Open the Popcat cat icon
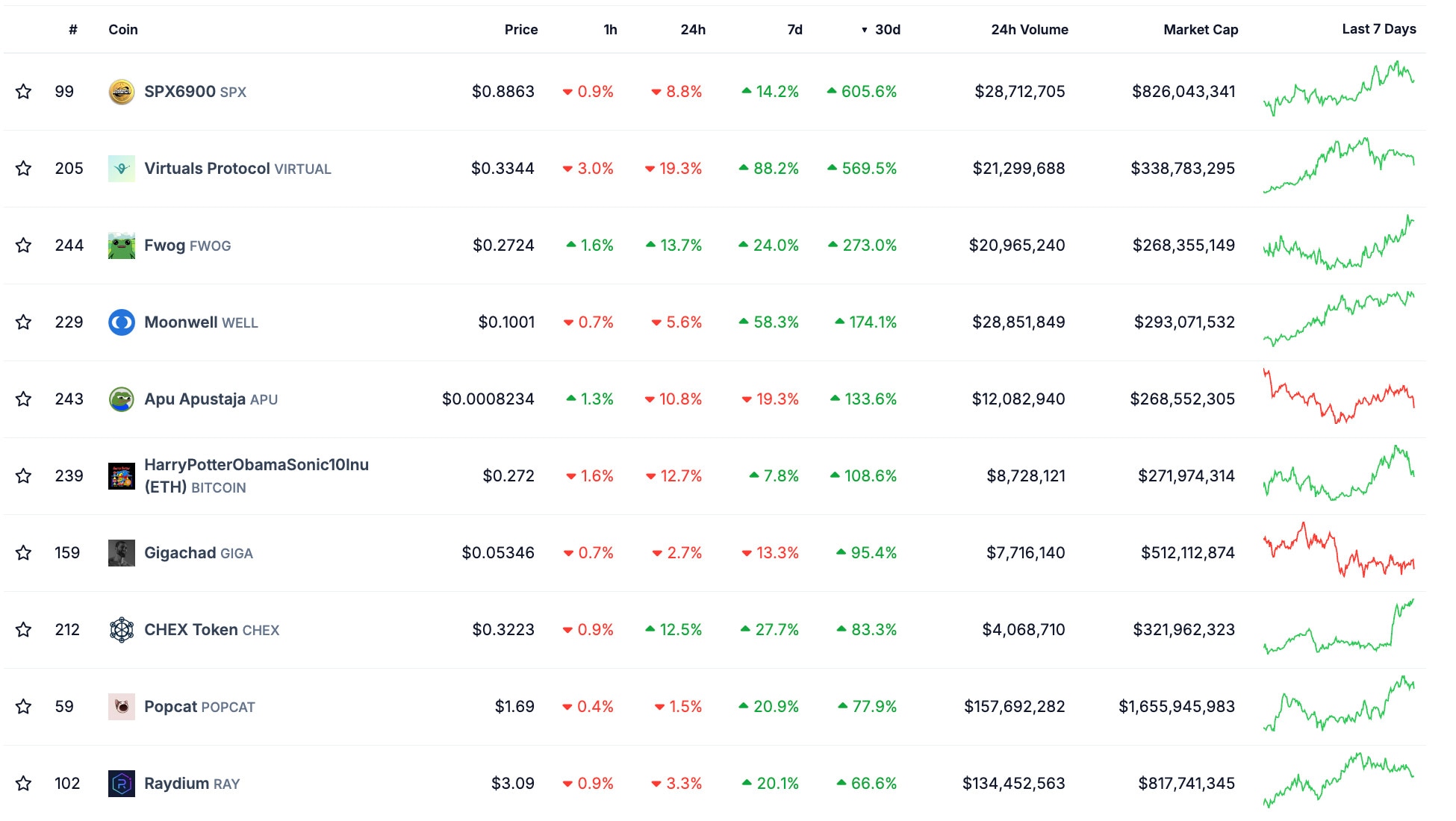This screenshot has width=1456, height=821. 122,707
